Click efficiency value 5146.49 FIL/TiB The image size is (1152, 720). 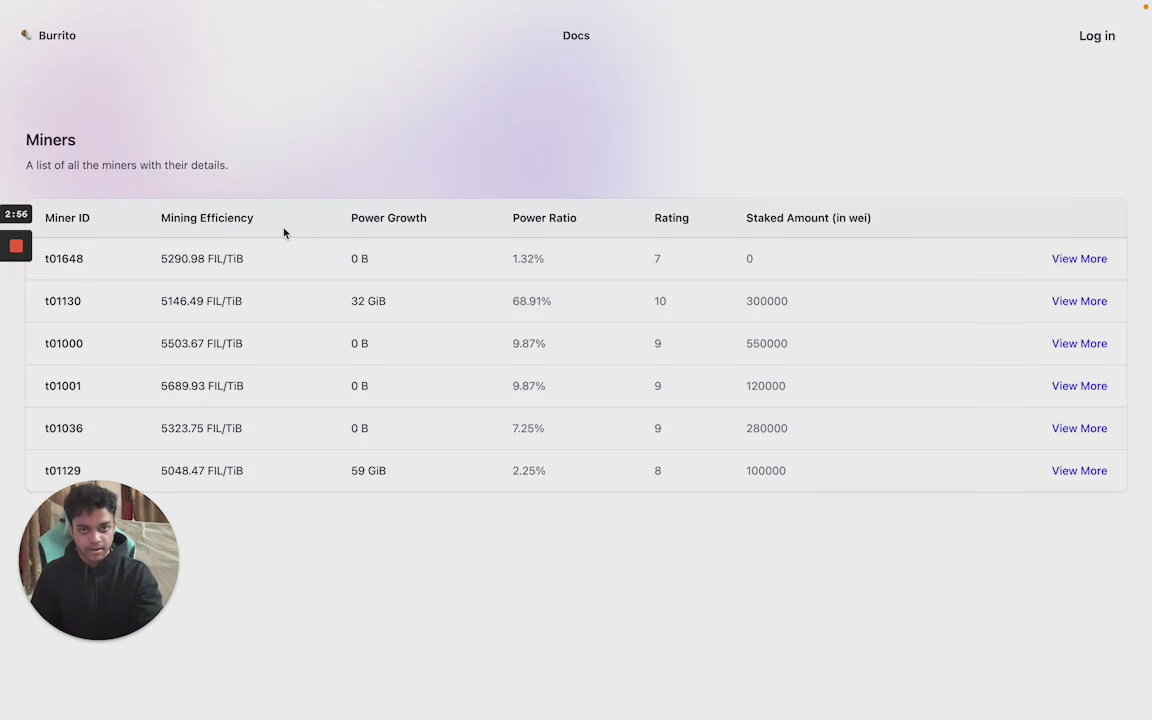(x=201, y=301)
